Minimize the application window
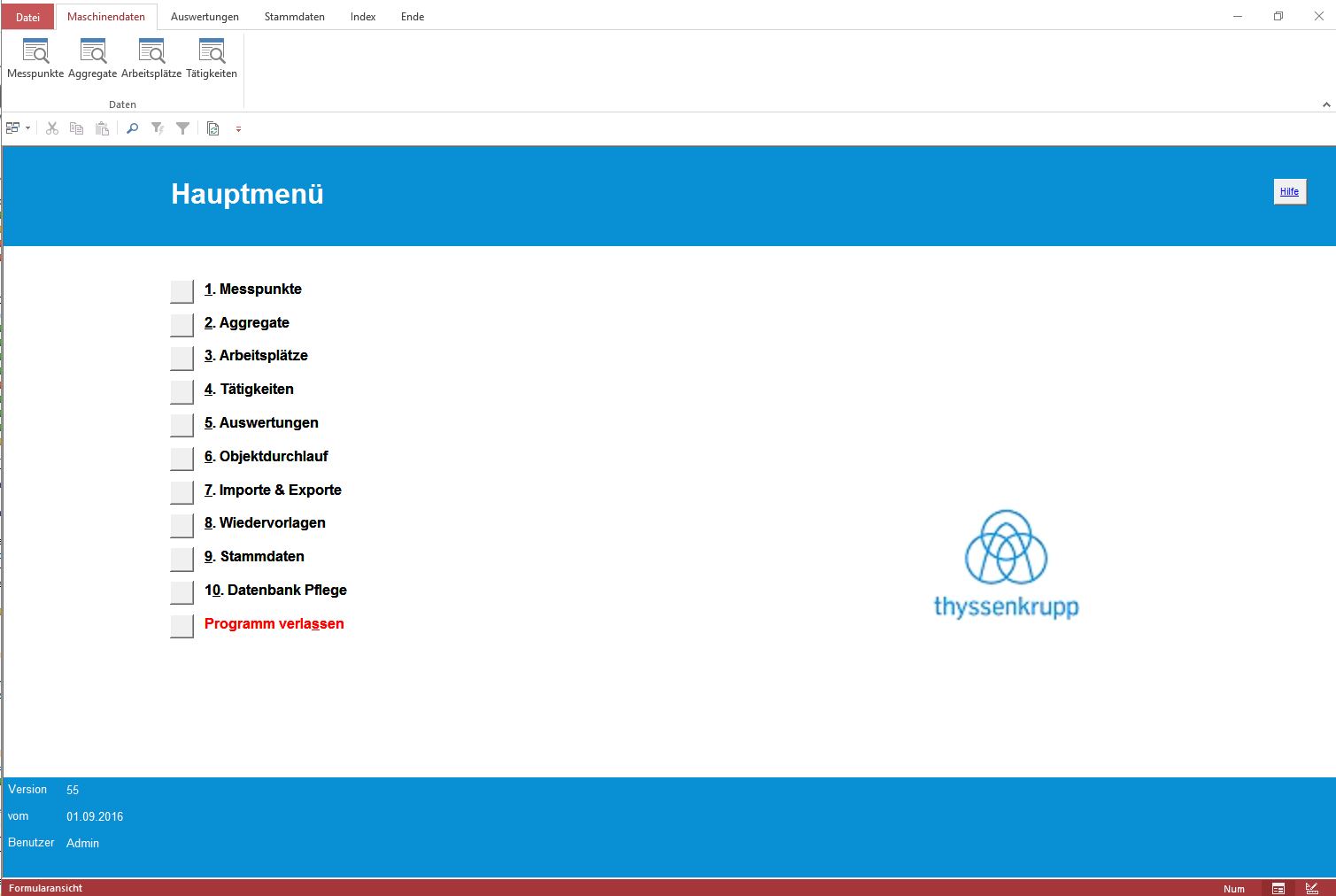This screenshot has width=1336, height=896. (x=1238, y=16)
